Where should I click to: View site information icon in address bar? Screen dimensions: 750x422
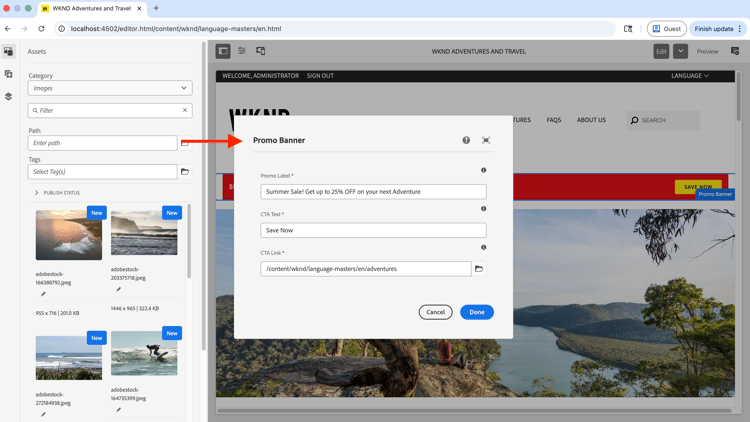click(62, 29)
